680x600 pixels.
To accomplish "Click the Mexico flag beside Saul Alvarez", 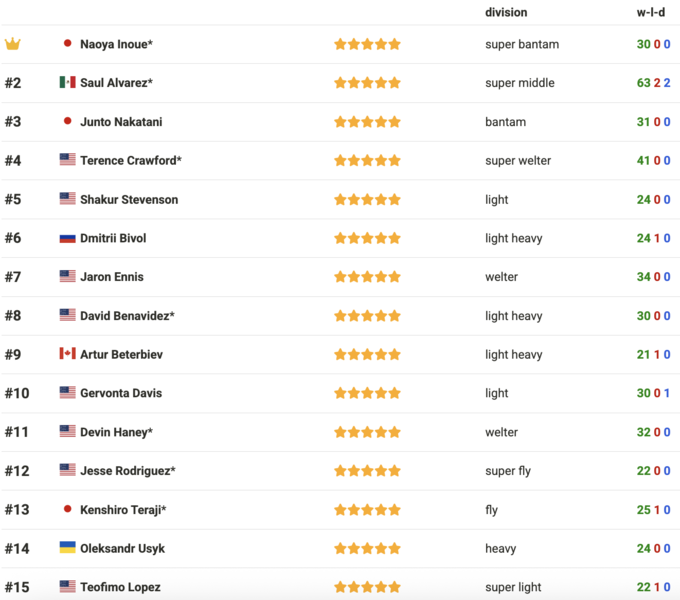I will [67, 83].
